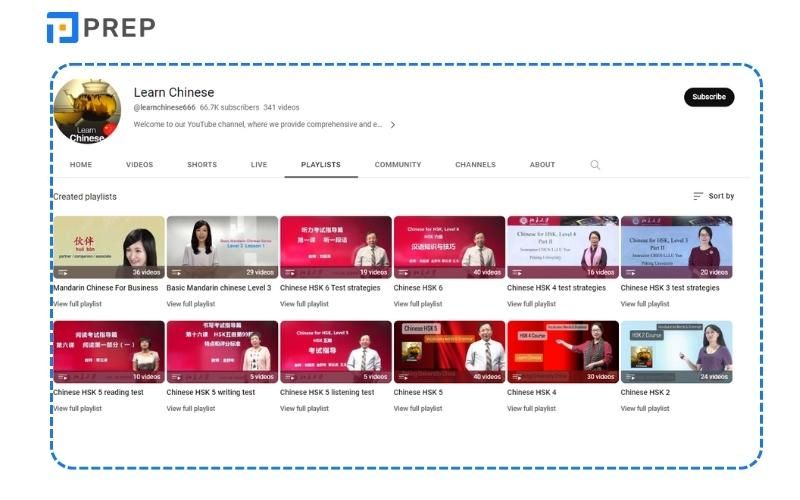The width and height of the screenshot is (800, 500).
Task: Open Chinese HSK 3 test strategies thumbnail
Action: (677, 247)
